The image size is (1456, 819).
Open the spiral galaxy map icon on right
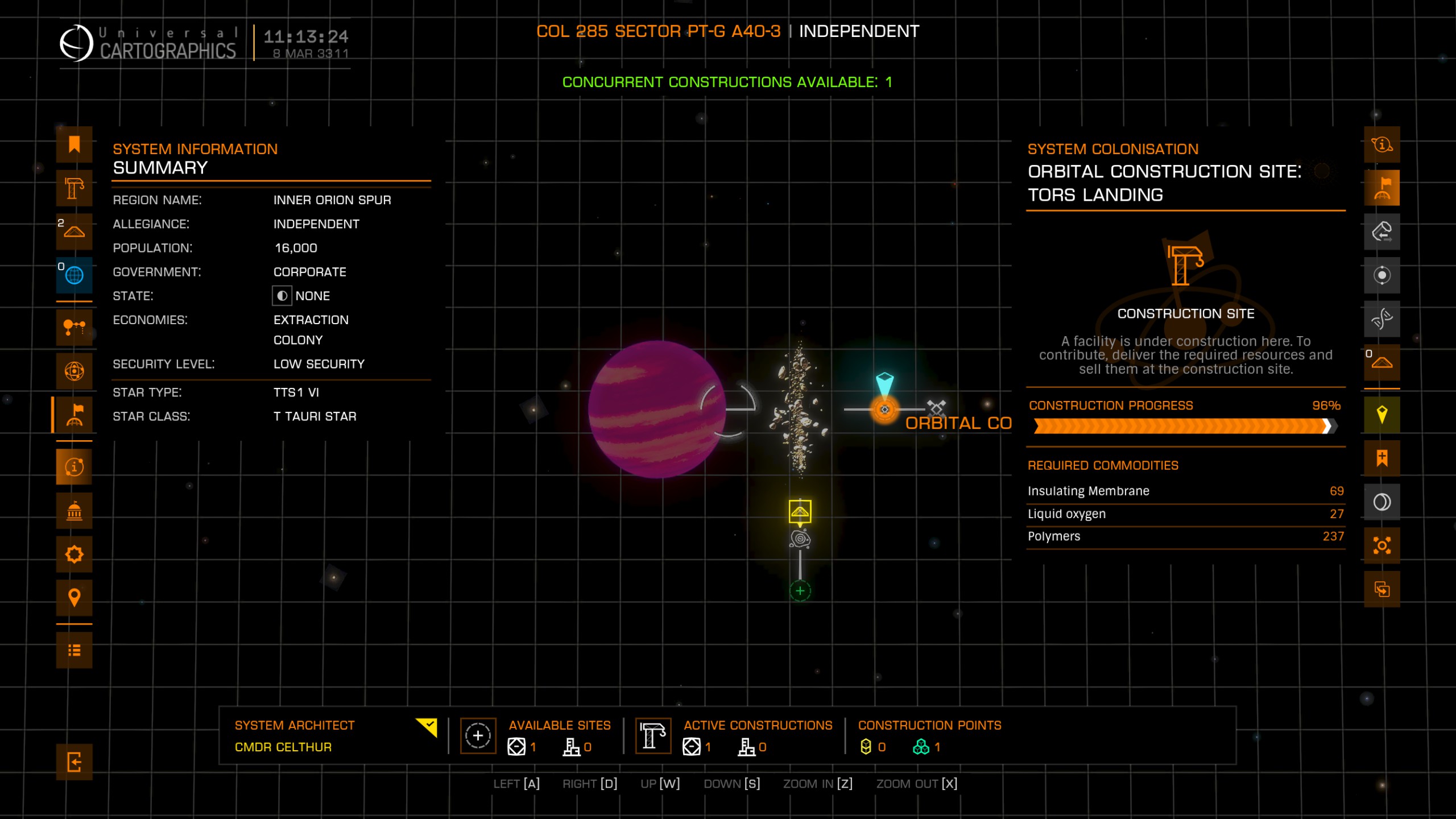coord(1382,319)
